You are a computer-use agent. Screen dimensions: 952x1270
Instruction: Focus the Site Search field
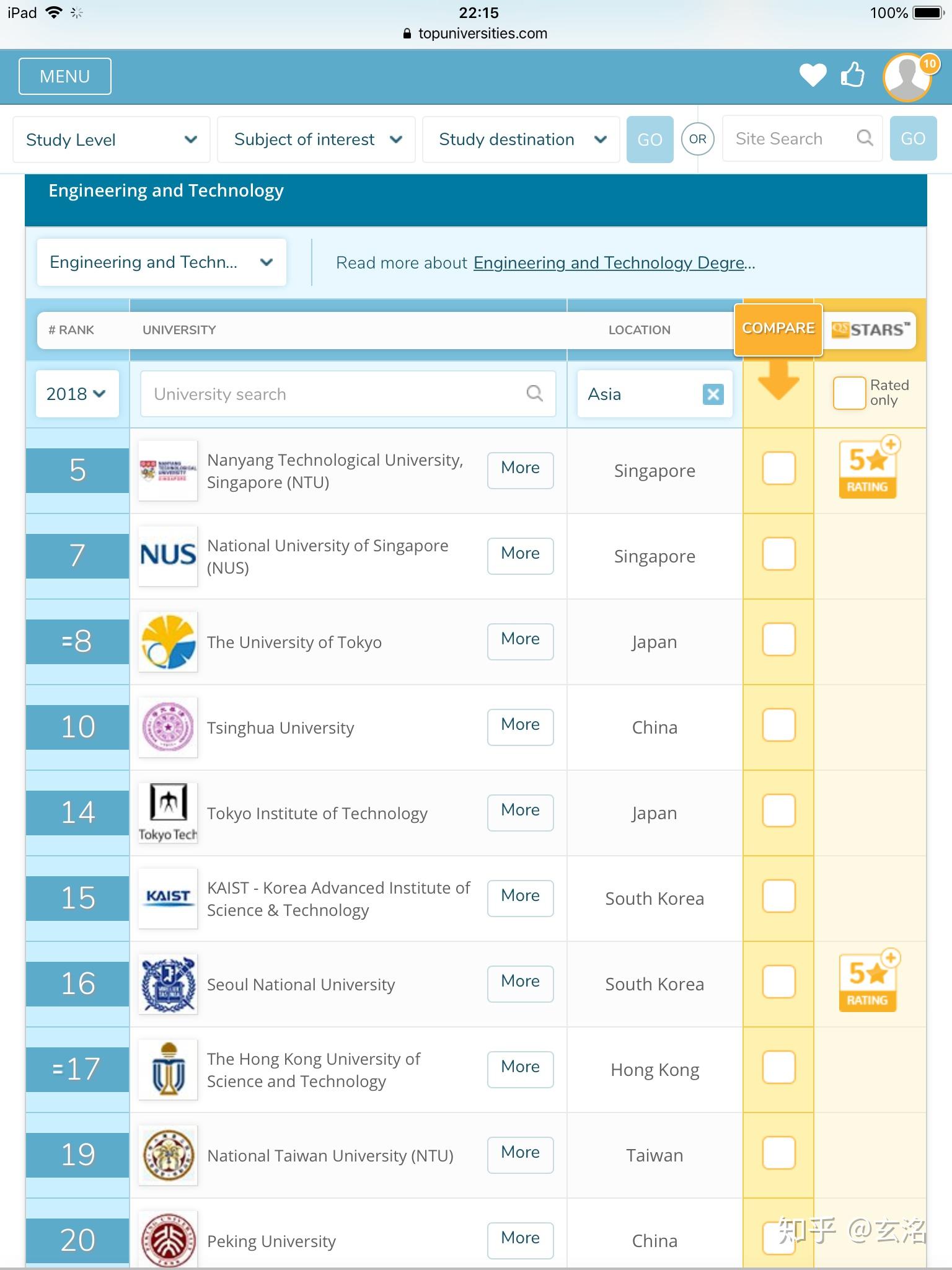coord(802,139)
